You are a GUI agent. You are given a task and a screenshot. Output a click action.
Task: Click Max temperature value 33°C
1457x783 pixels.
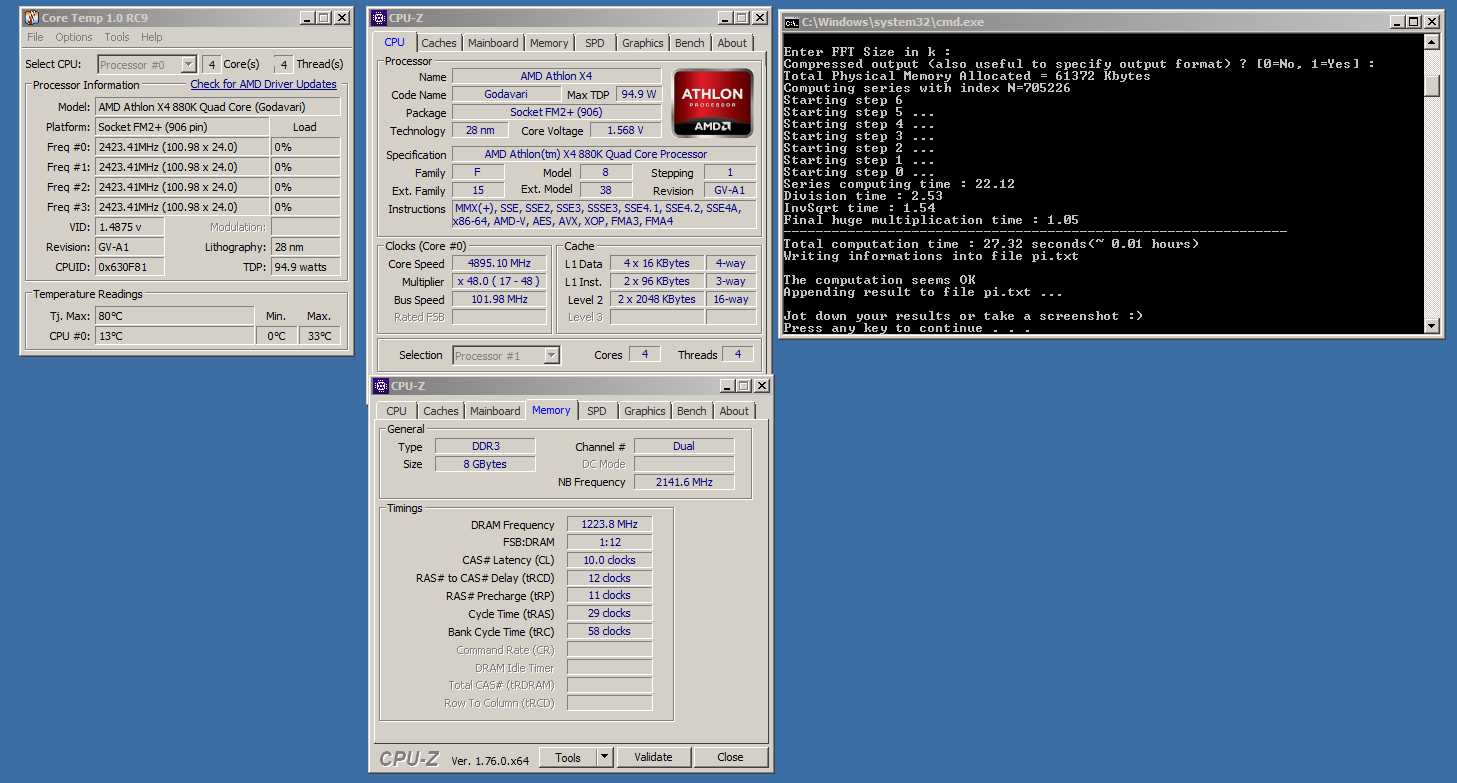point(319,336)
